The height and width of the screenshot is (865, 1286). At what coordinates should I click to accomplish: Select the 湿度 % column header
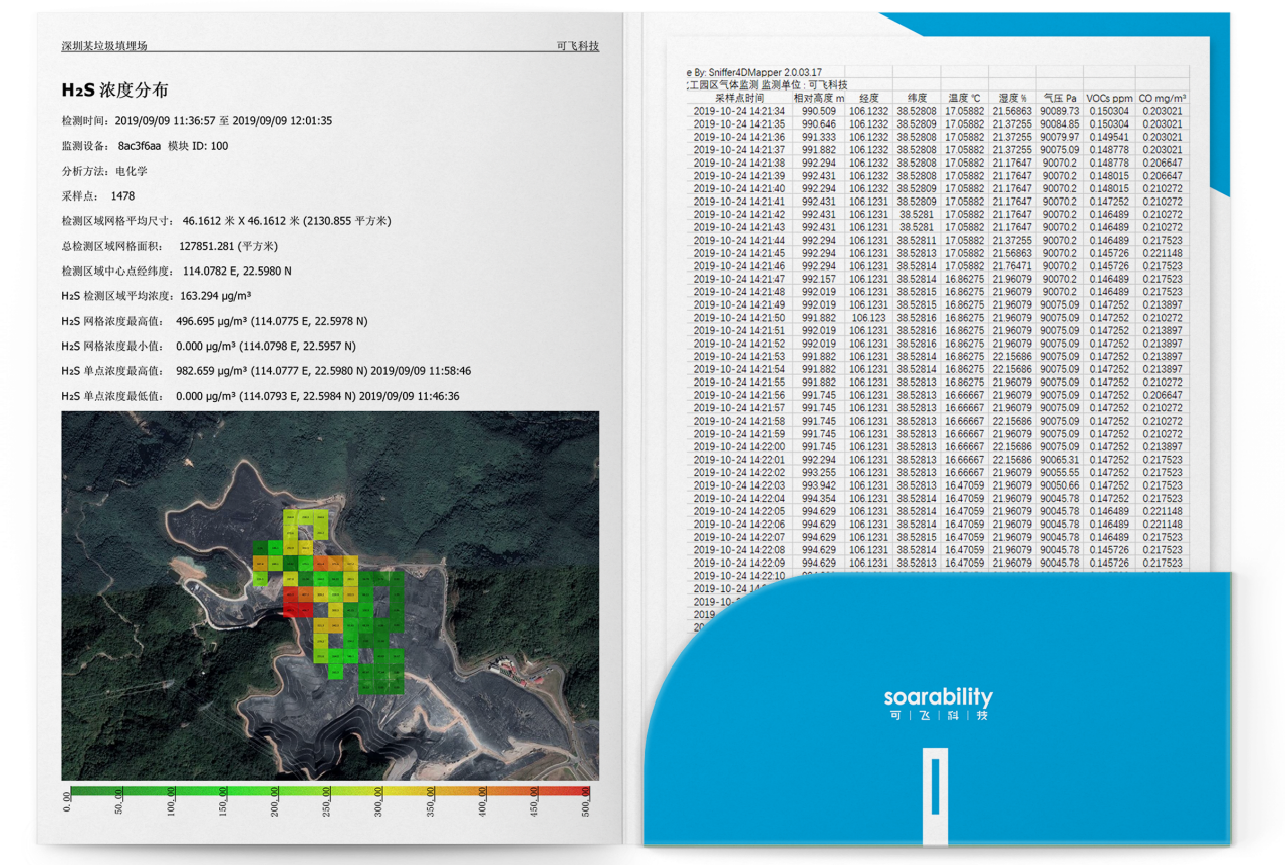pyautogui.click(x=1012, y=98)
